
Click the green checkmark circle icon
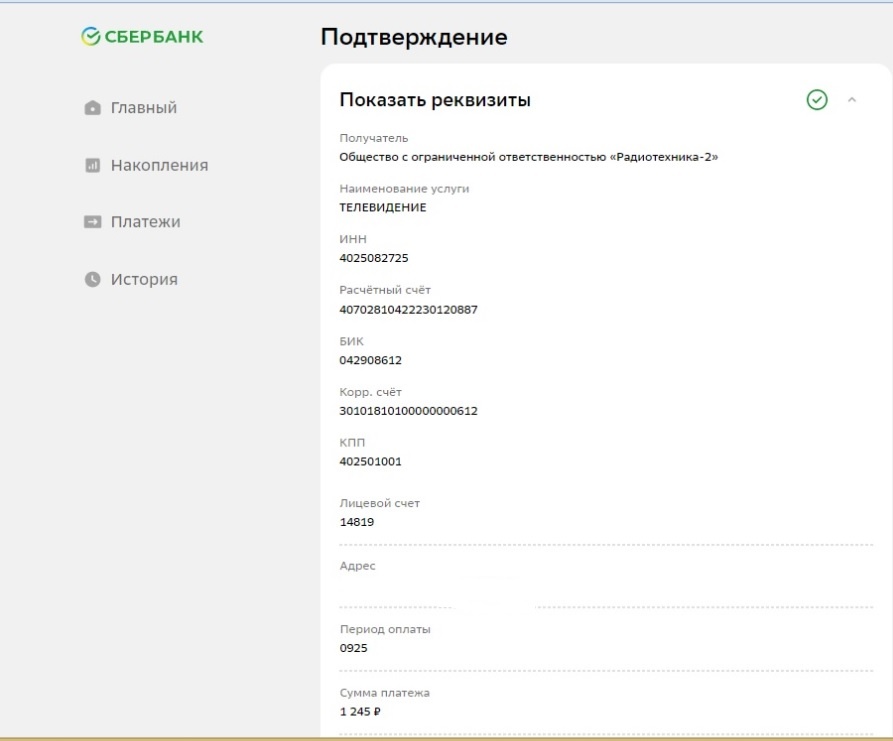[817, 100]
